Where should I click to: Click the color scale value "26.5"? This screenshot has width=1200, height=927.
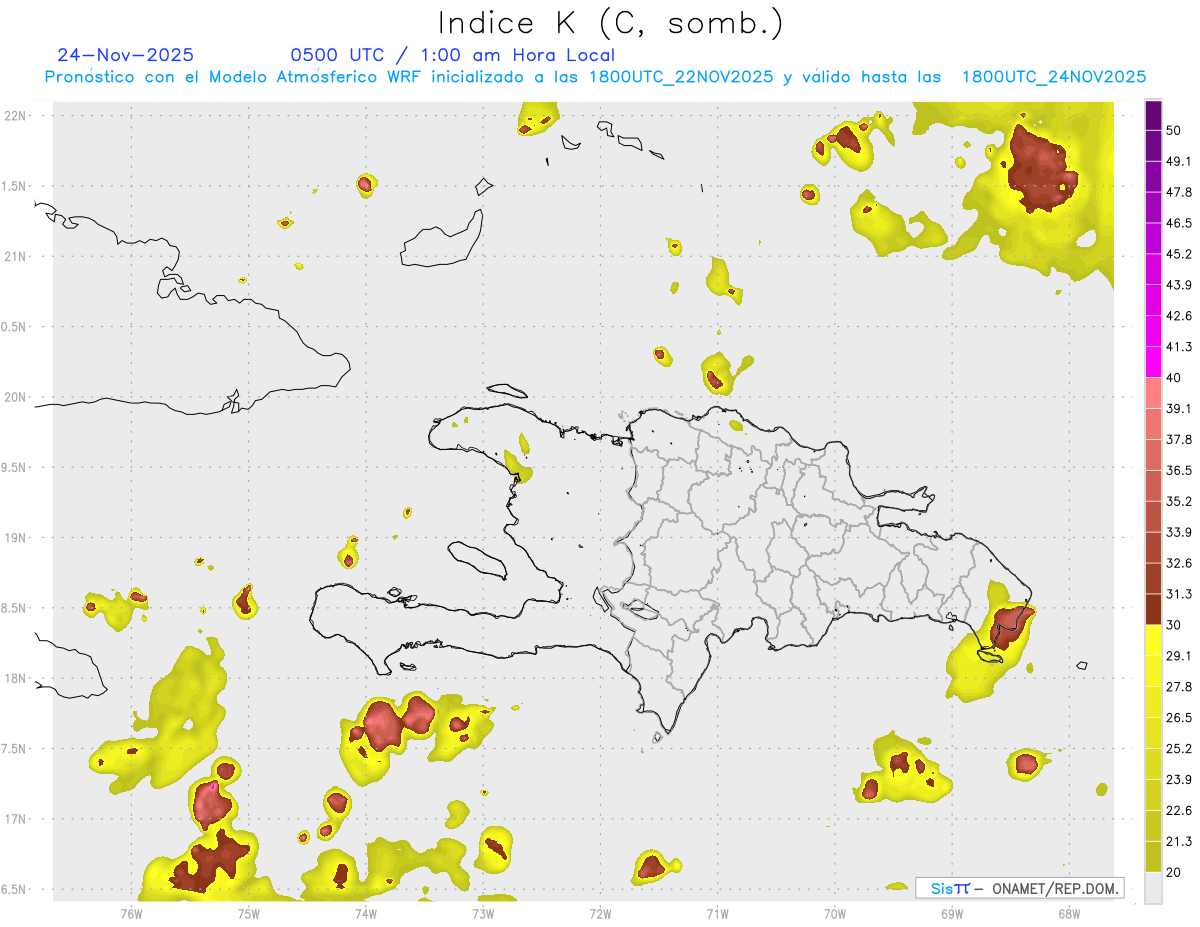[1178, 718]
